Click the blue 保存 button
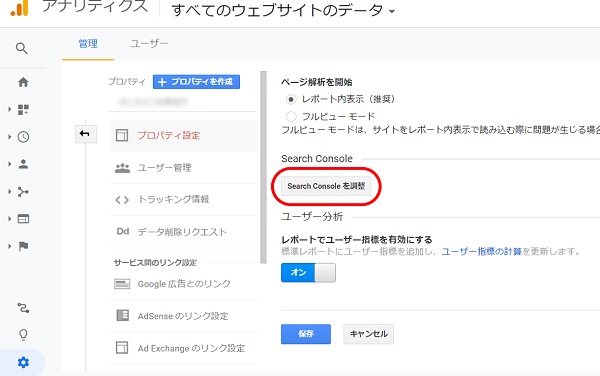The width and height of the screenshot is (600, 376). [x=306, y=334]
